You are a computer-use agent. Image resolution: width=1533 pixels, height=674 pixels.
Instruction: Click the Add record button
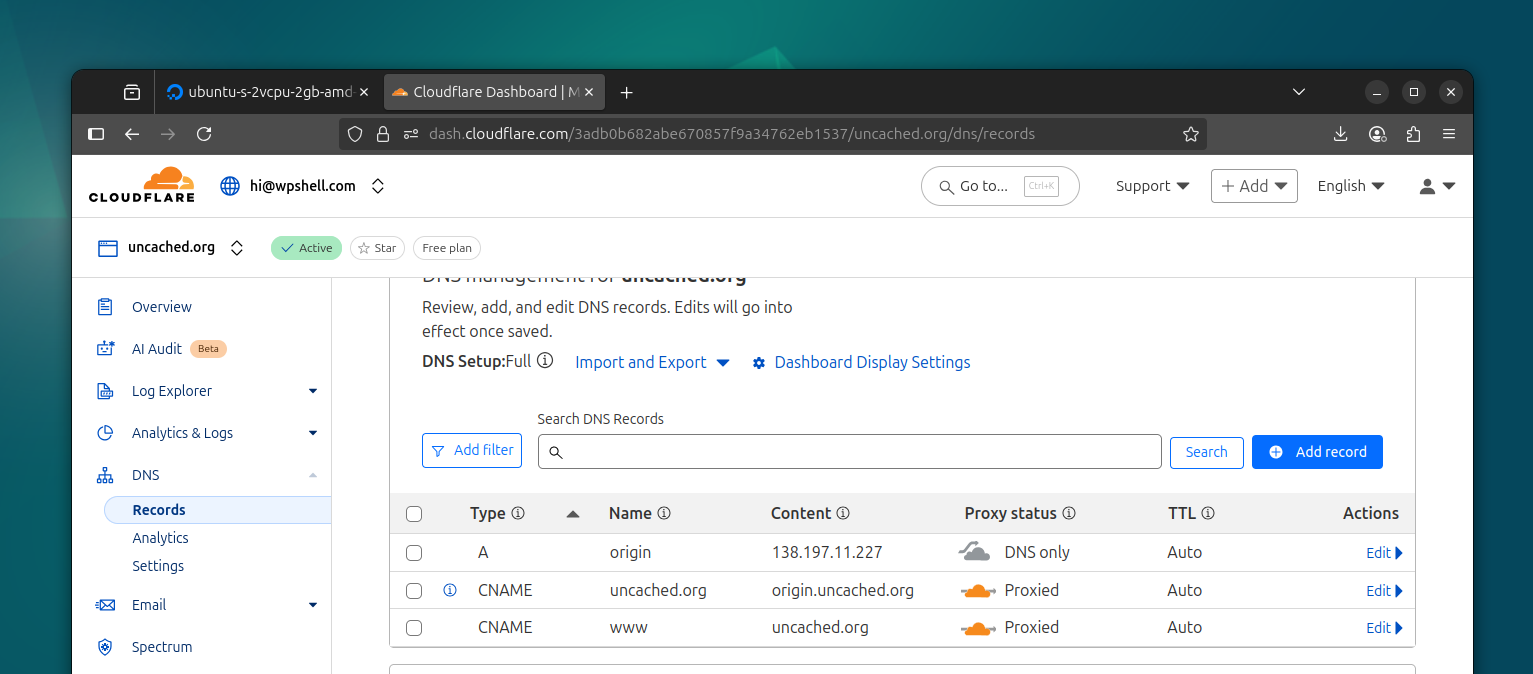pyautogui.click(x=1317, y=452)
